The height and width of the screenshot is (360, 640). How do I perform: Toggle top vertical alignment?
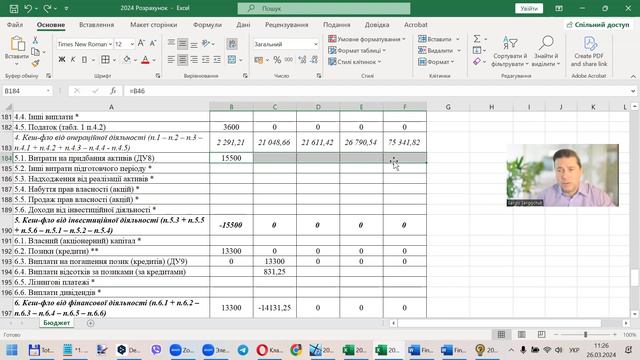(x=171, y=43)
